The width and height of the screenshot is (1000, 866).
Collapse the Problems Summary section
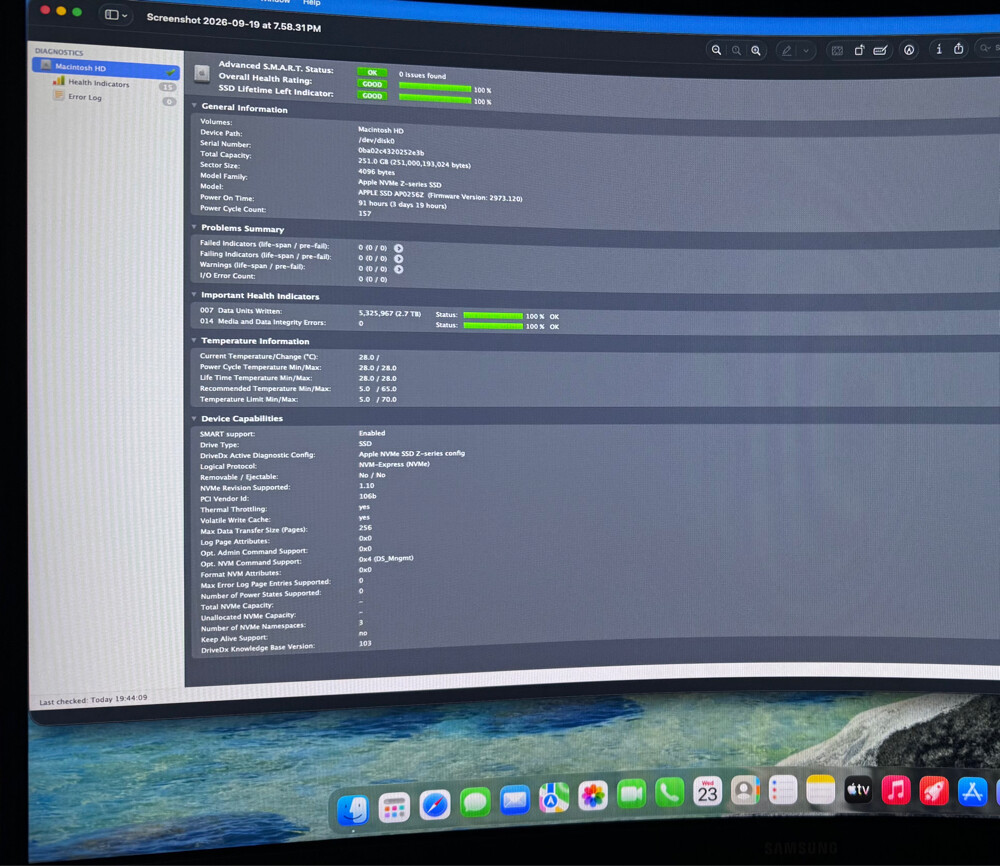tap(195, 227)
